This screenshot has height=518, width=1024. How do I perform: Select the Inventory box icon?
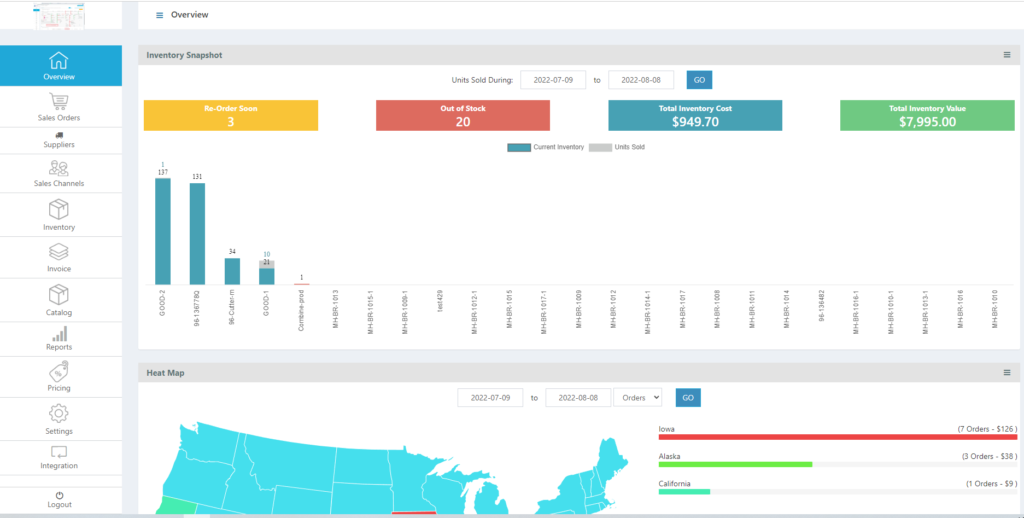pos(59,209)
